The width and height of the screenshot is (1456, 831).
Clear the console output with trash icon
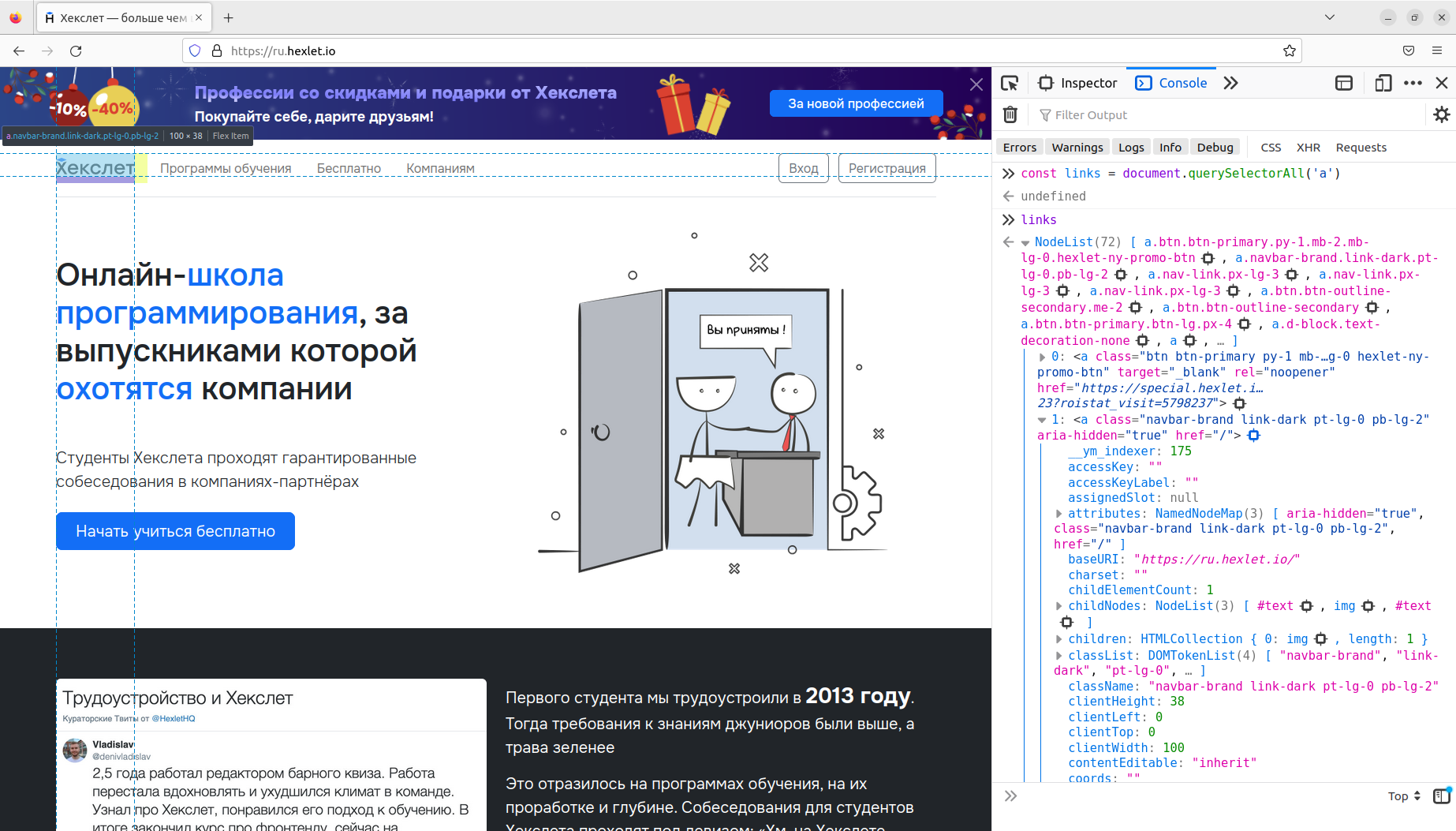pos(1010,114)
